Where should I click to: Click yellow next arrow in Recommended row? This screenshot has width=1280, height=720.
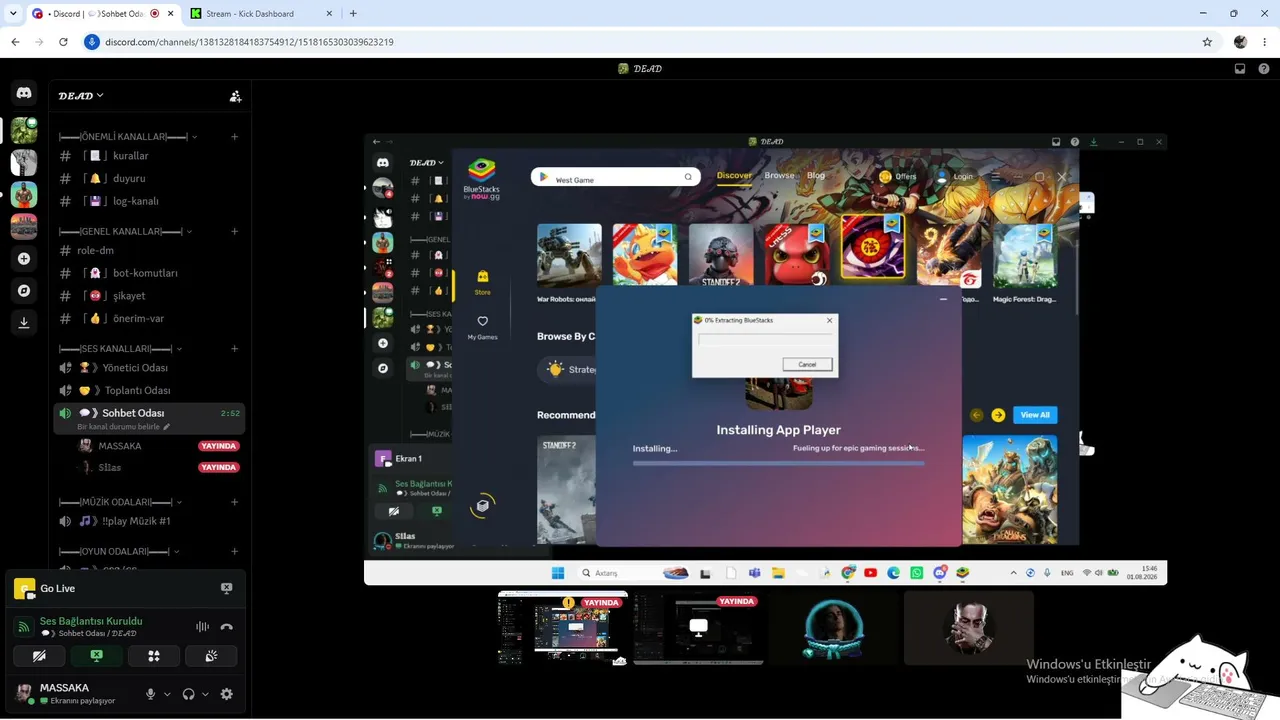coord(998,415)
